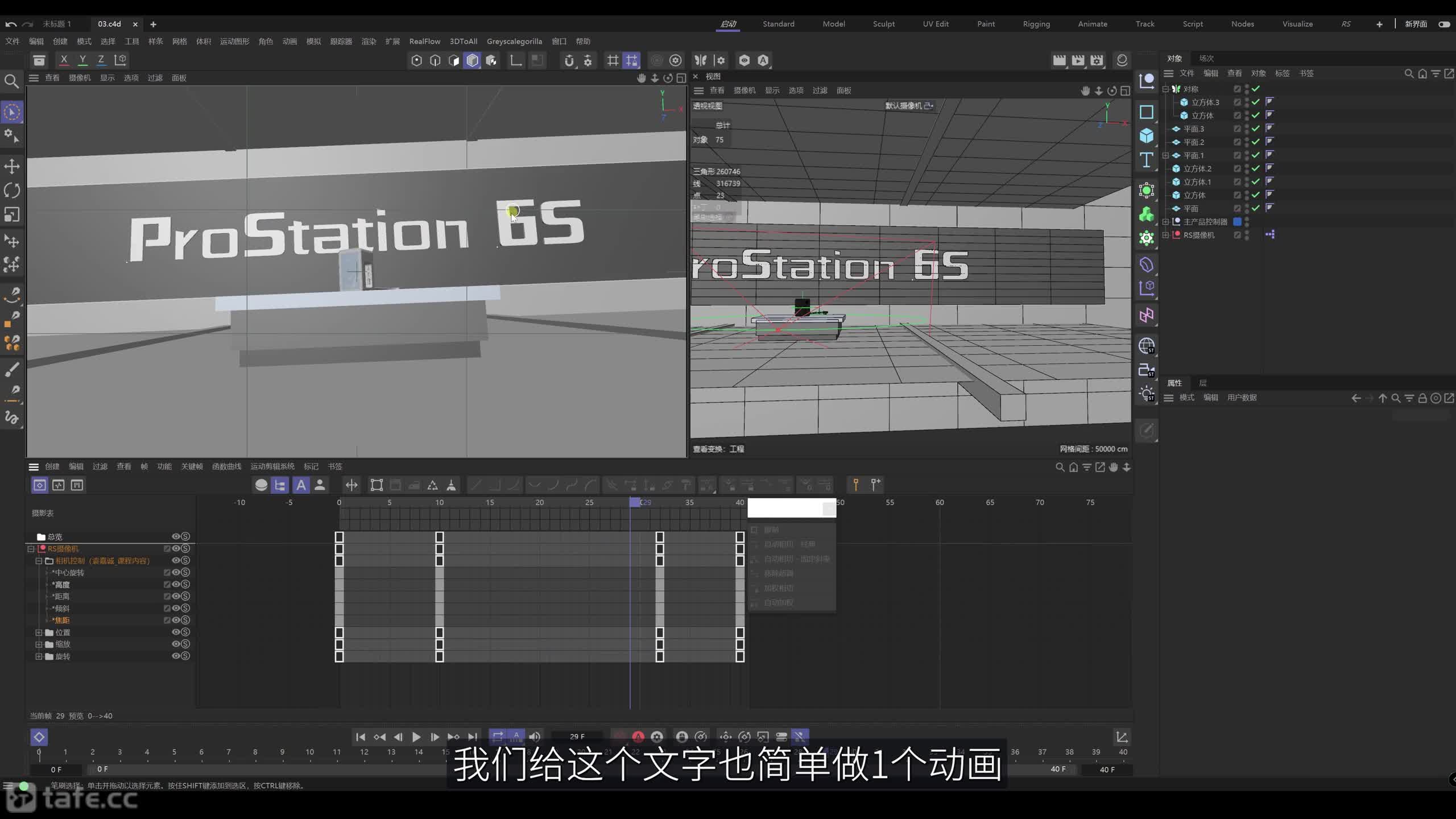Toggle green checkmark of 平面.3 object
This screenshot has height=819, width=1456.
pos(1256,129)
